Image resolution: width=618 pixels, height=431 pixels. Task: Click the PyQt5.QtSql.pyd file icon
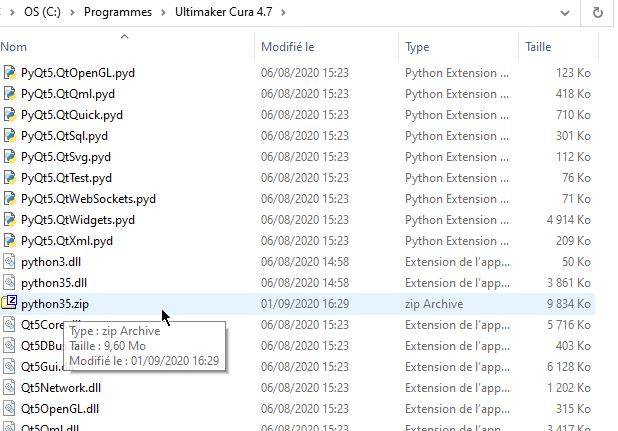click(x=9, y=136)
